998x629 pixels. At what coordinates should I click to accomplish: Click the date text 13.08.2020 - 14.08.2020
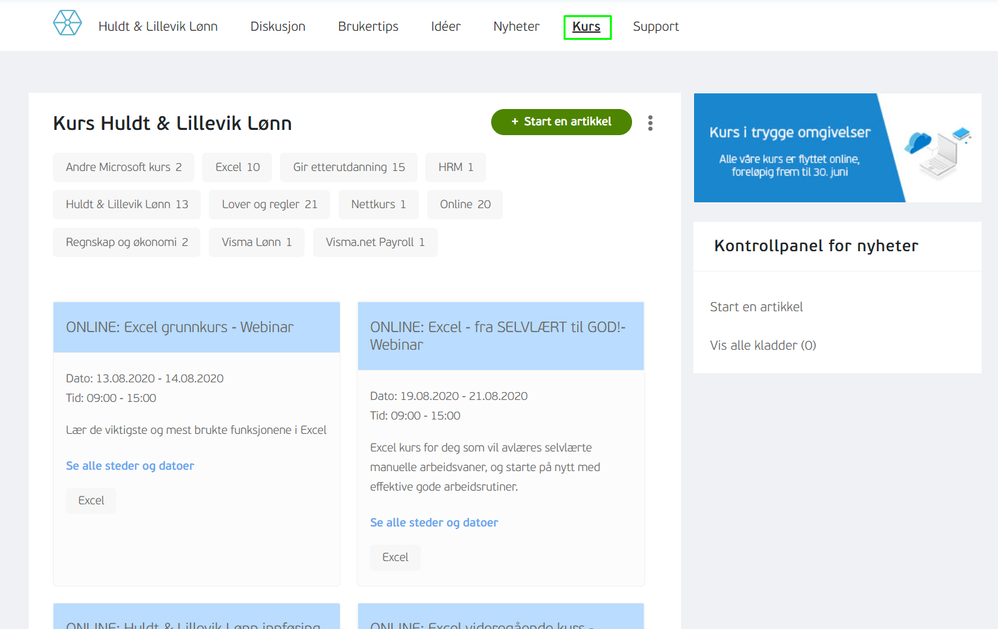(160, 378)
